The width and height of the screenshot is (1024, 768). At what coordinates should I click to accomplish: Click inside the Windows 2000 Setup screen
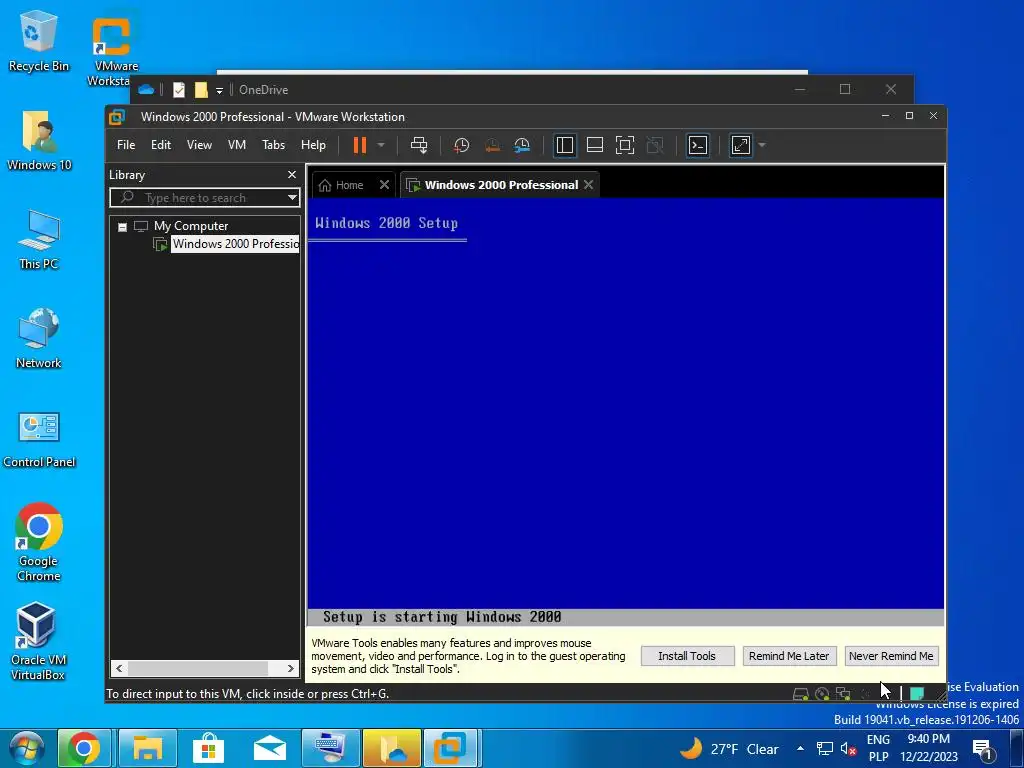(626, 411)
